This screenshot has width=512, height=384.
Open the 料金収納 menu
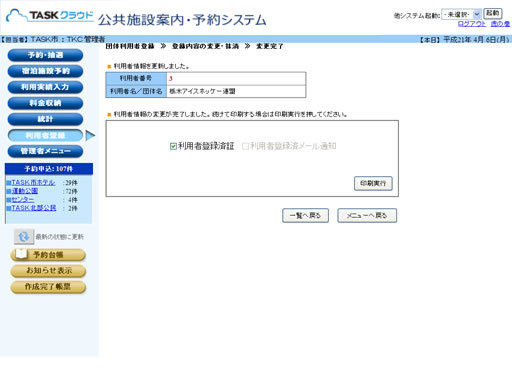45,103
